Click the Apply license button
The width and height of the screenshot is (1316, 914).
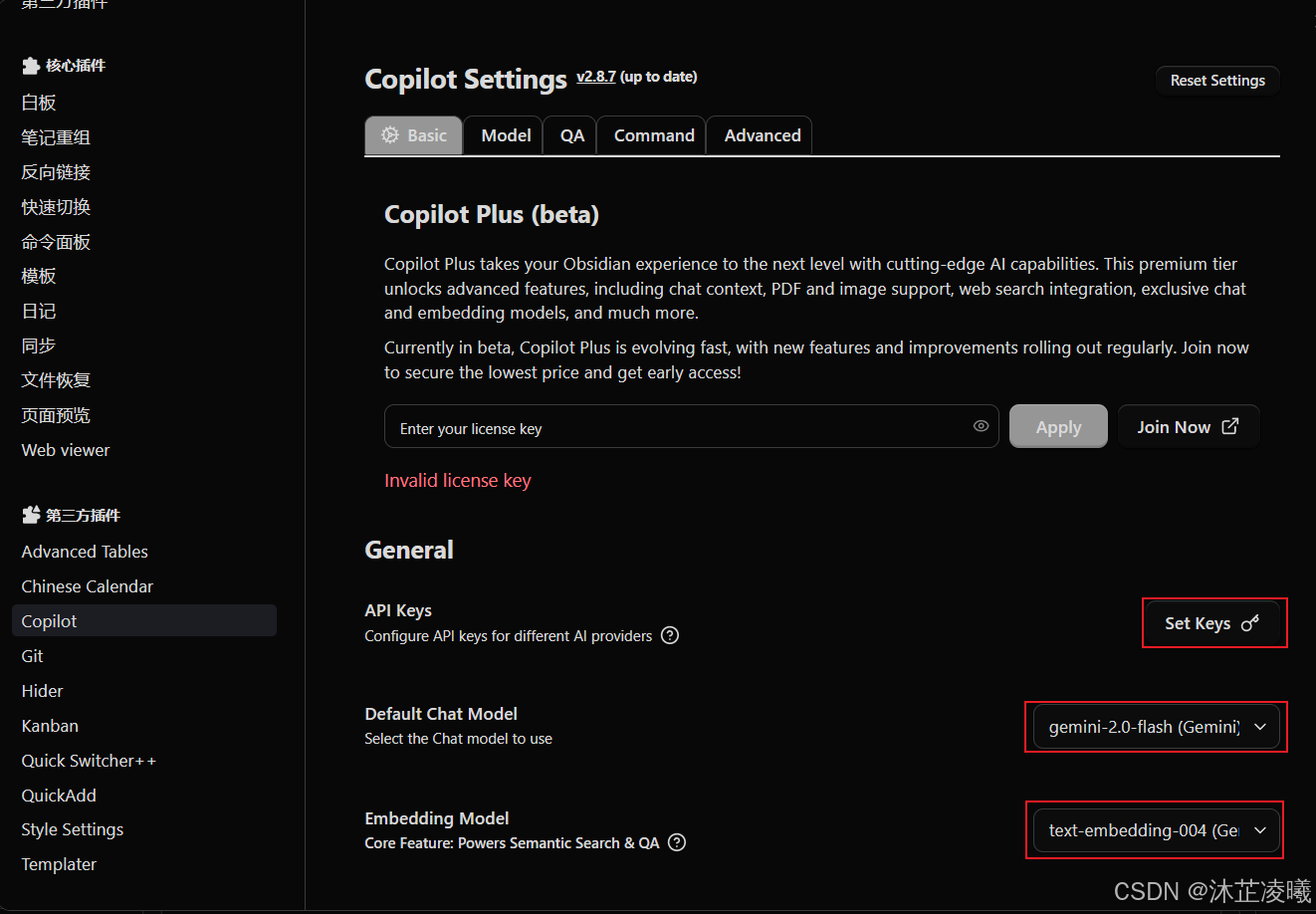point(1058,426)
